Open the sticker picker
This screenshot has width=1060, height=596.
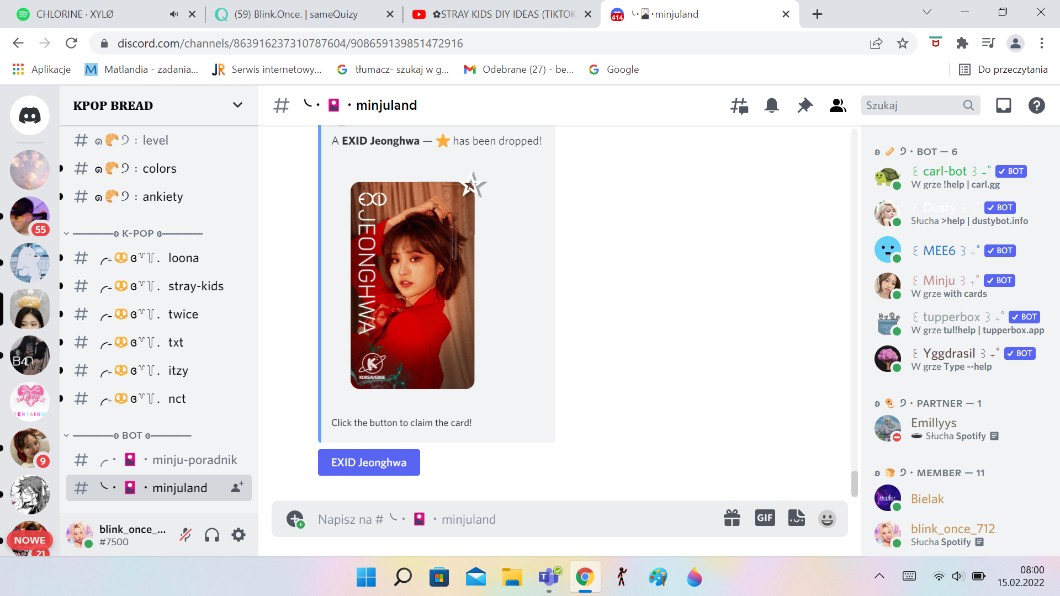point(796,518)
